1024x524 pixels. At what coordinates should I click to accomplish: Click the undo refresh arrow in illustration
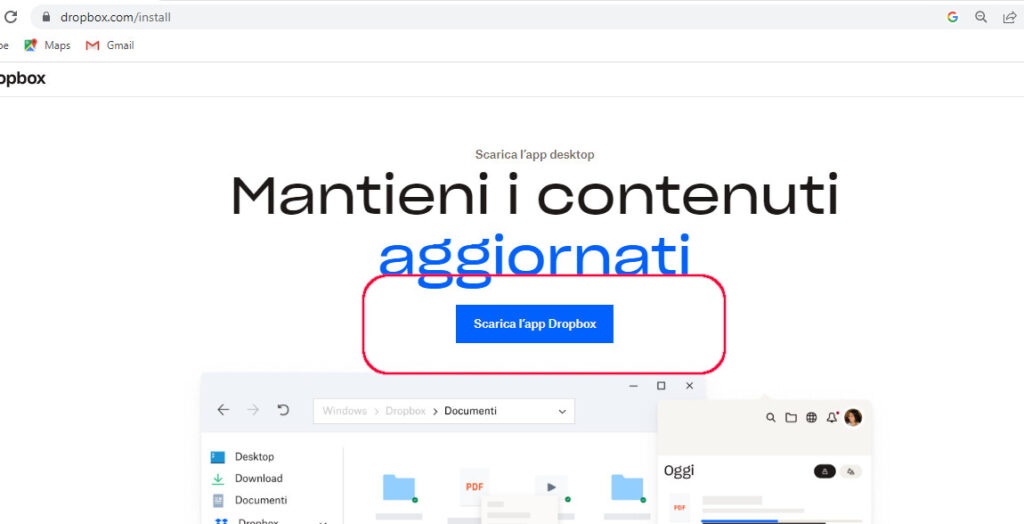point(283,410)
